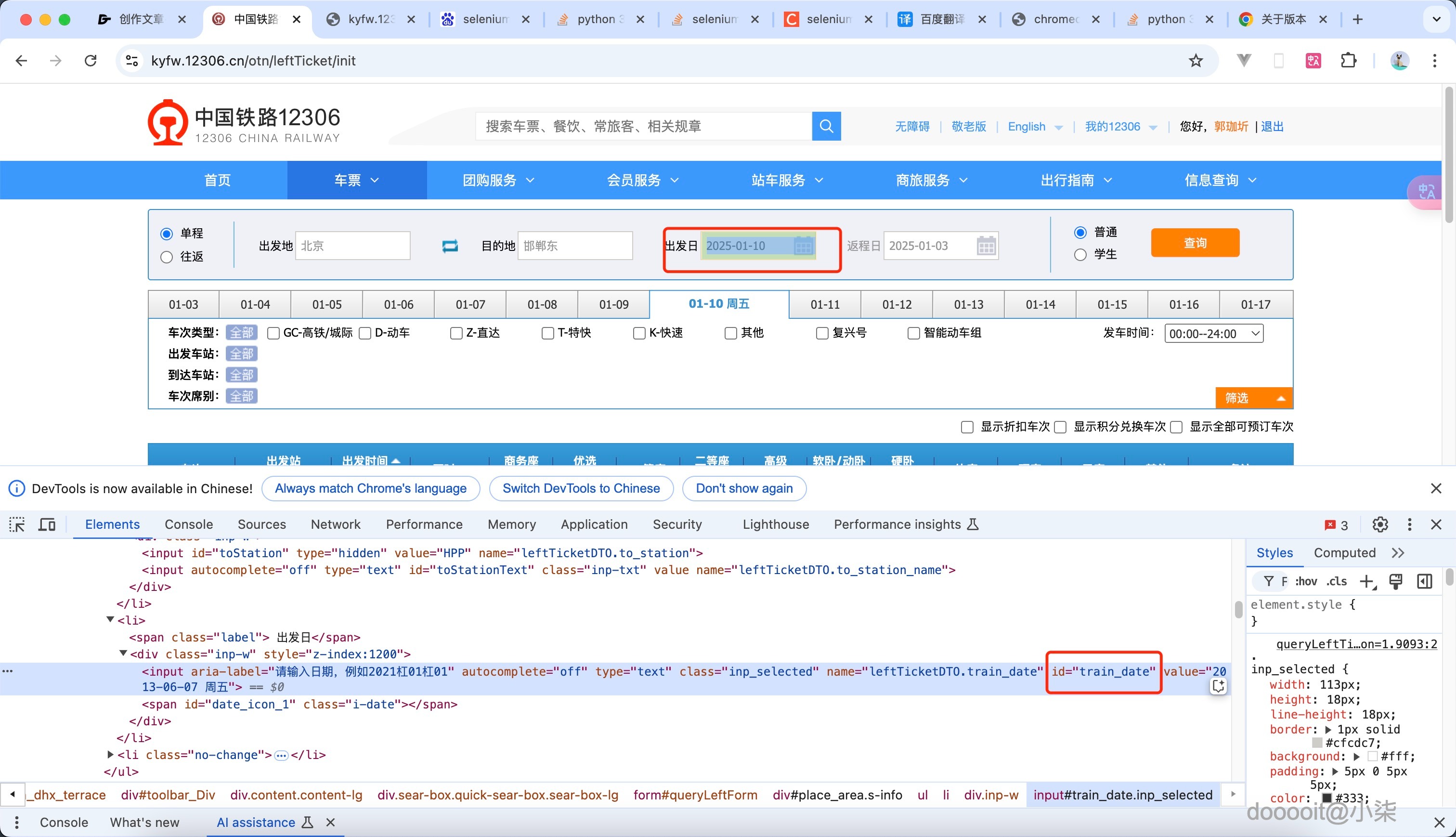Check 显示折扣车次 option
Viewport: 1456px width, 837px height.
click(x=966, y=427)
